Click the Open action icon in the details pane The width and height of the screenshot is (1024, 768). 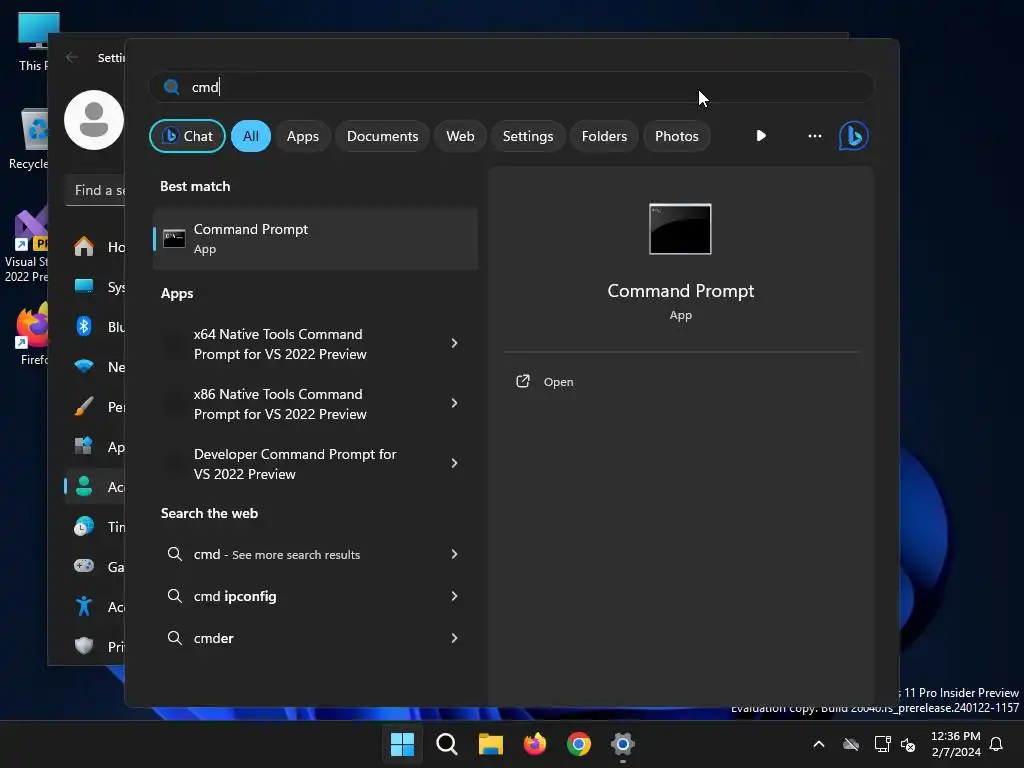coord(522,381)
